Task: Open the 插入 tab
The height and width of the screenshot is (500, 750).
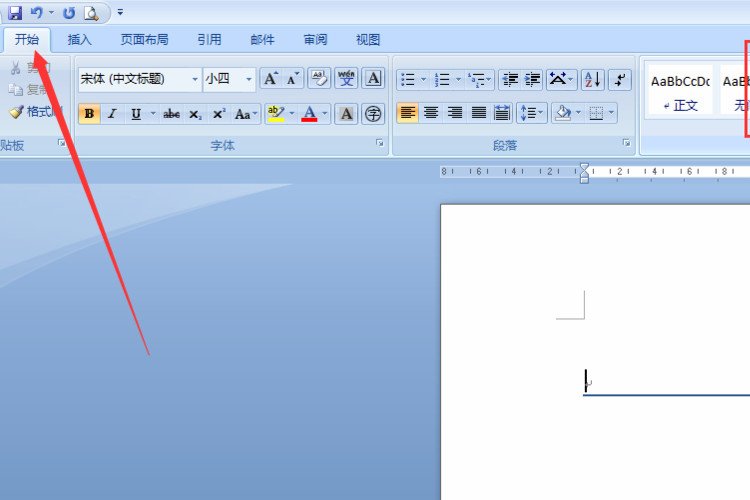Action: 79,40
